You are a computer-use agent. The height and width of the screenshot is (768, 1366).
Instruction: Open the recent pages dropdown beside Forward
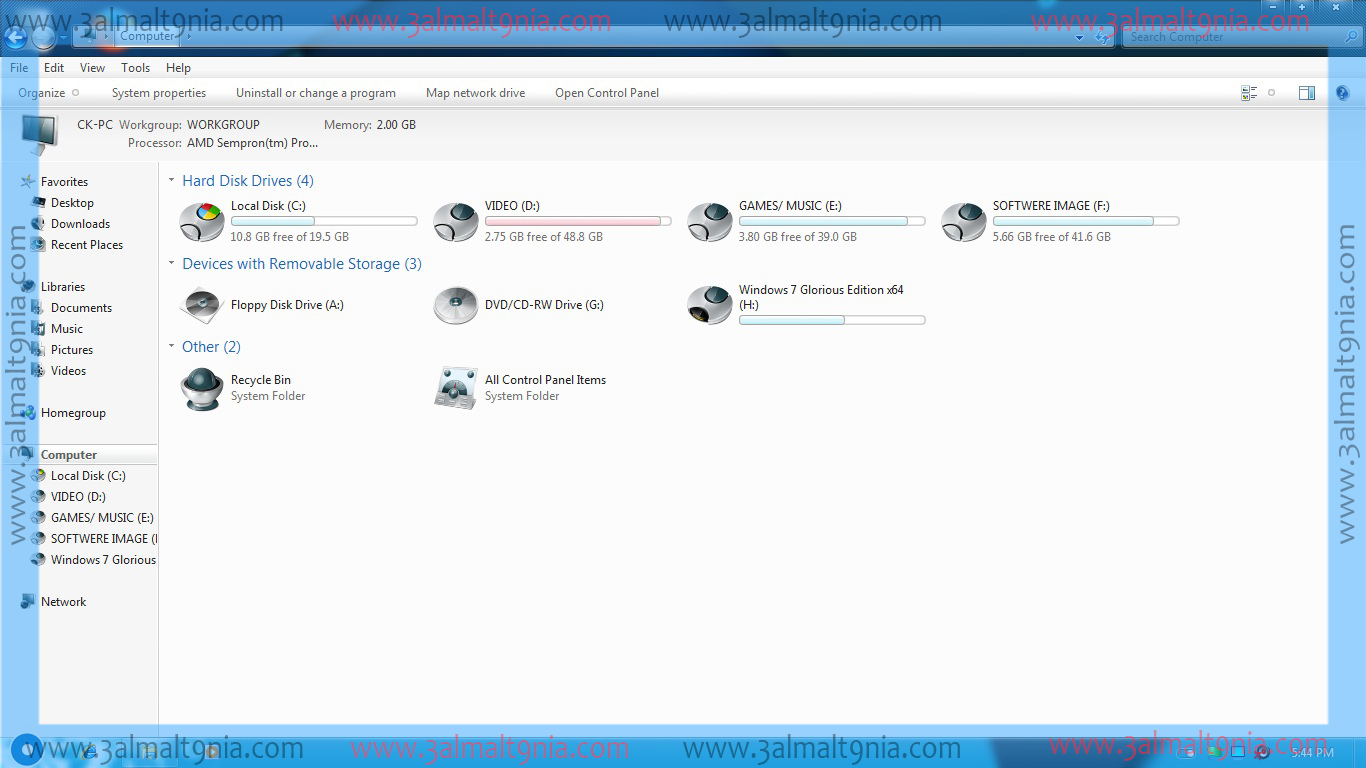[64, 38]
